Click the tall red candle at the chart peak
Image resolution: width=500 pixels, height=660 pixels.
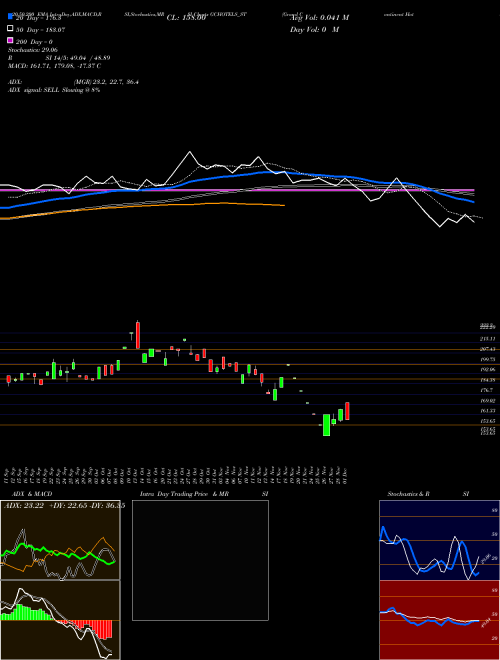[138, 335]
